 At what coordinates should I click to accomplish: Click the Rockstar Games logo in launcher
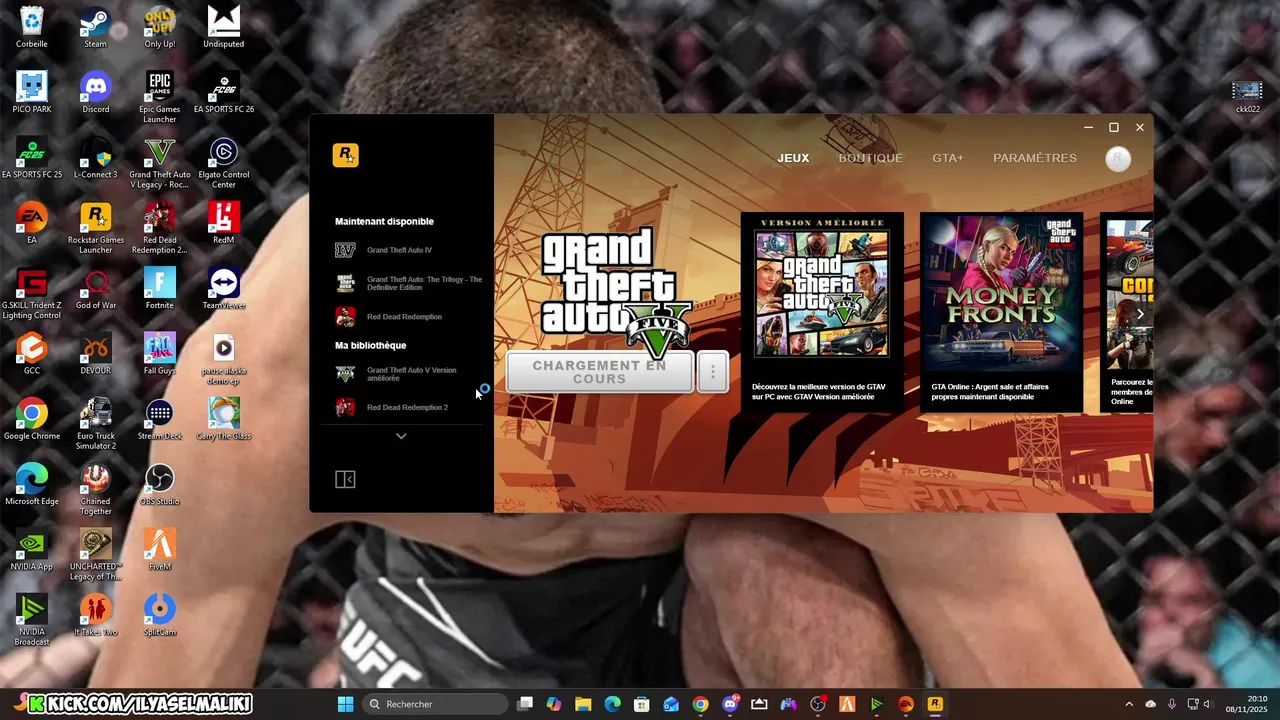click(345, 155)
